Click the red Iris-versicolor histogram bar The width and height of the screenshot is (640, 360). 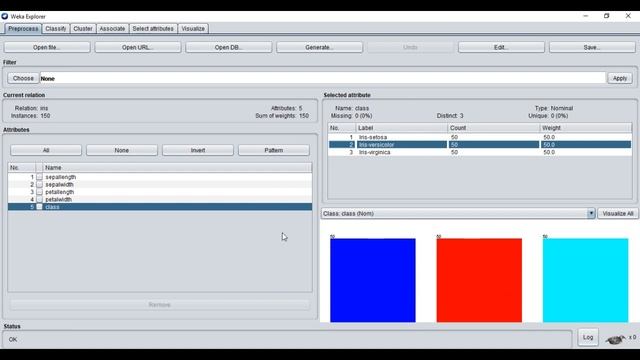point(479,280)
